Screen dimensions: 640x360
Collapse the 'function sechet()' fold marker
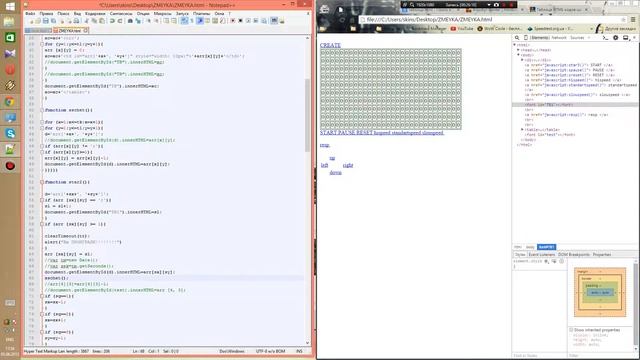[42, 110]
